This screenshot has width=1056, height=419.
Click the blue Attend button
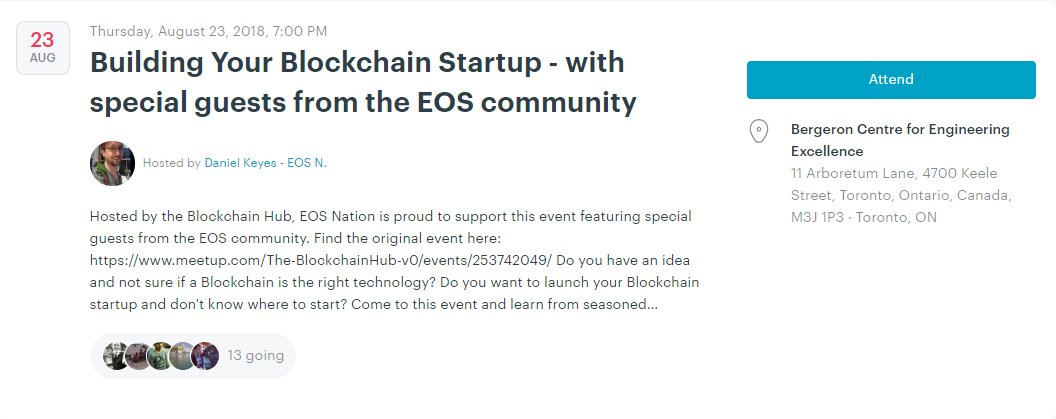coord(891,79)
